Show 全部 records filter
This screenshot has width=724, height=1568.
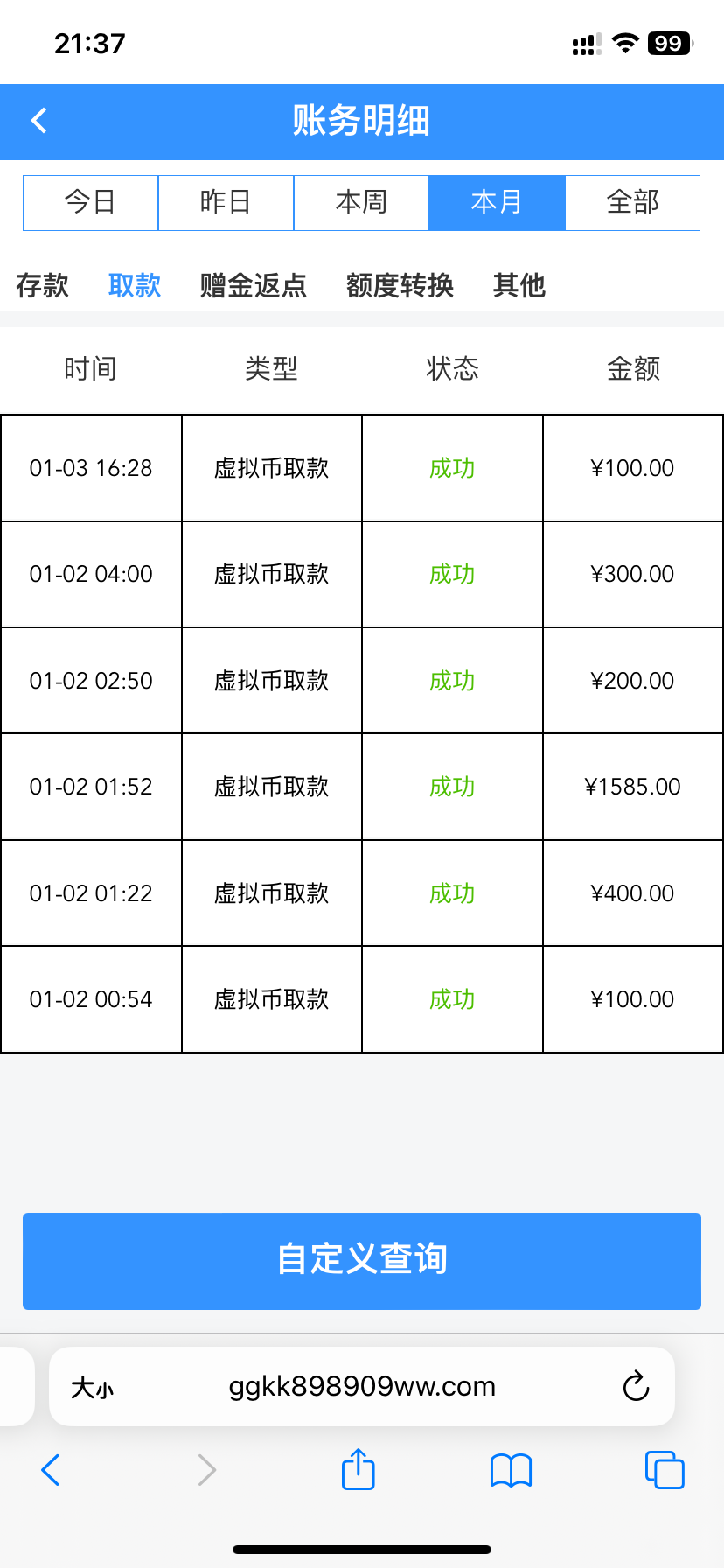coord(632,202)
